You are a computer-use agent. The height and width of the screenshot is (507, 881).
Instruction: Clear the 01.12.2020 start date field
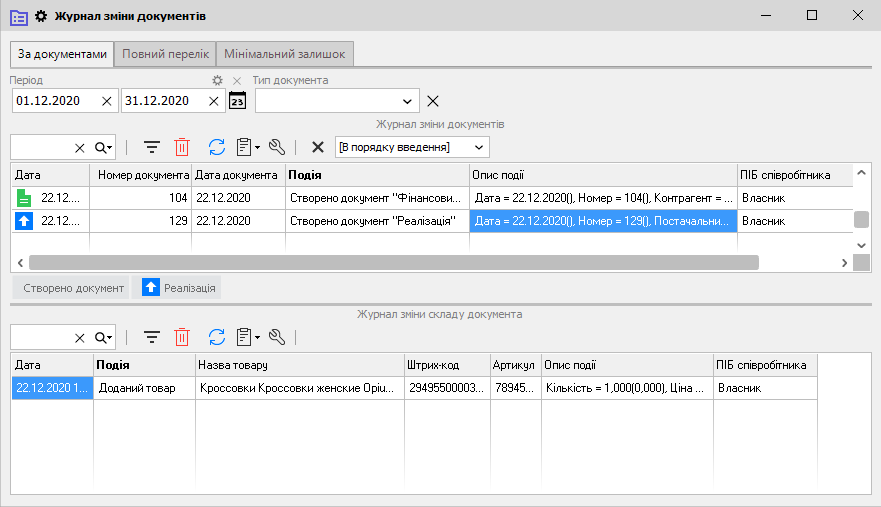click(107, 100)
